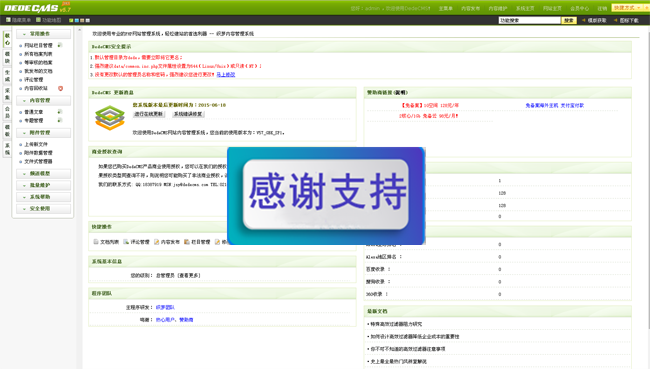The image size is (650, 369).
Task: Click the 赞助商 thanks link
Action: (x=186, y=320)
